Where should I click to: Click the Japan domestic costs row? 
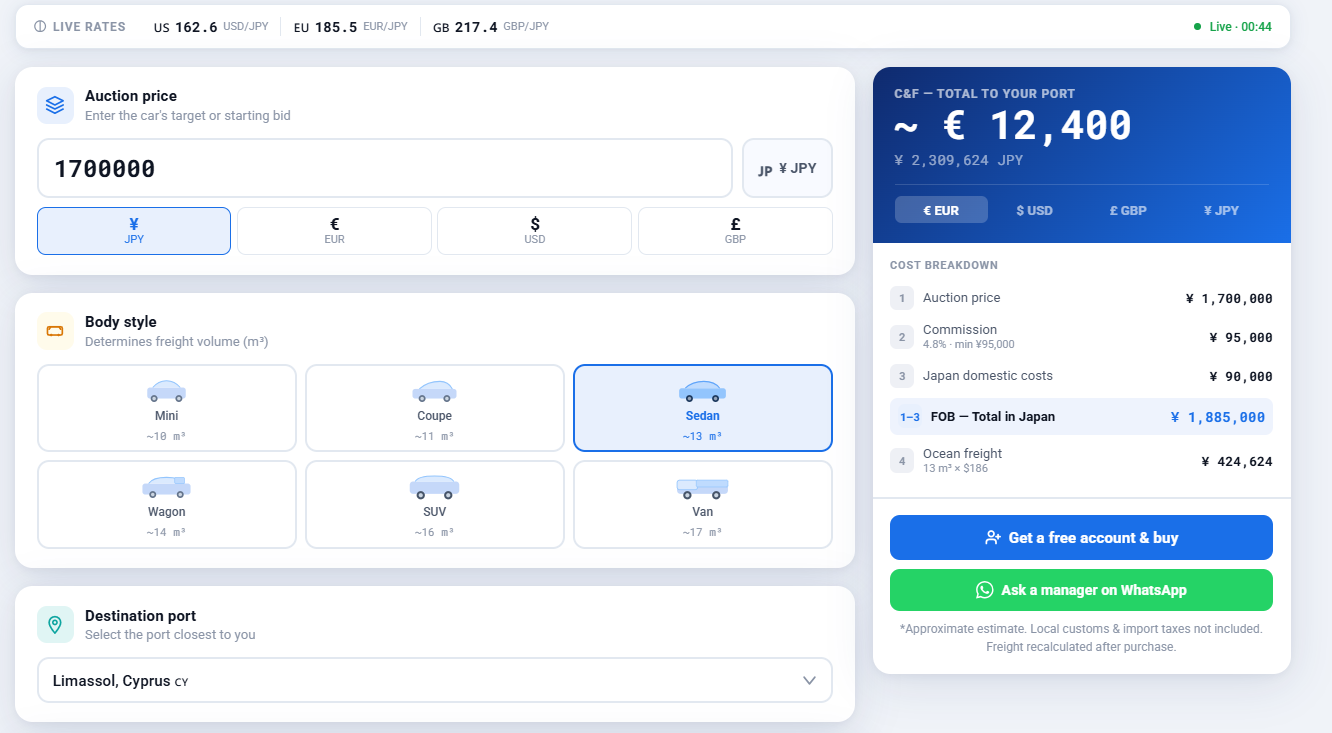point(1081,376)
